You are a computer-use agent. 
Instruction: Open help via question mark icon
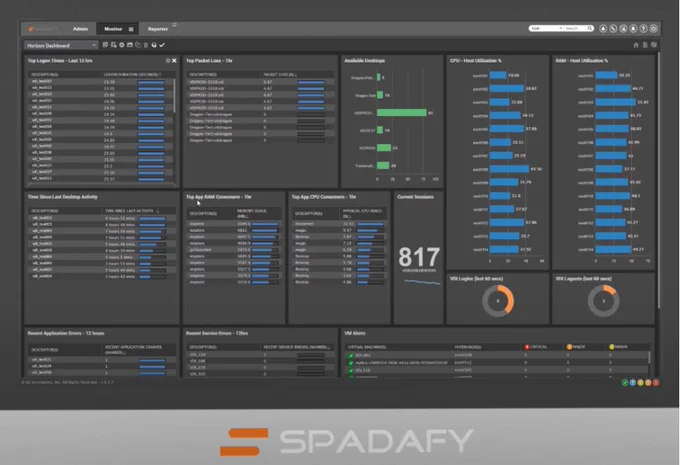click(644, 29)
